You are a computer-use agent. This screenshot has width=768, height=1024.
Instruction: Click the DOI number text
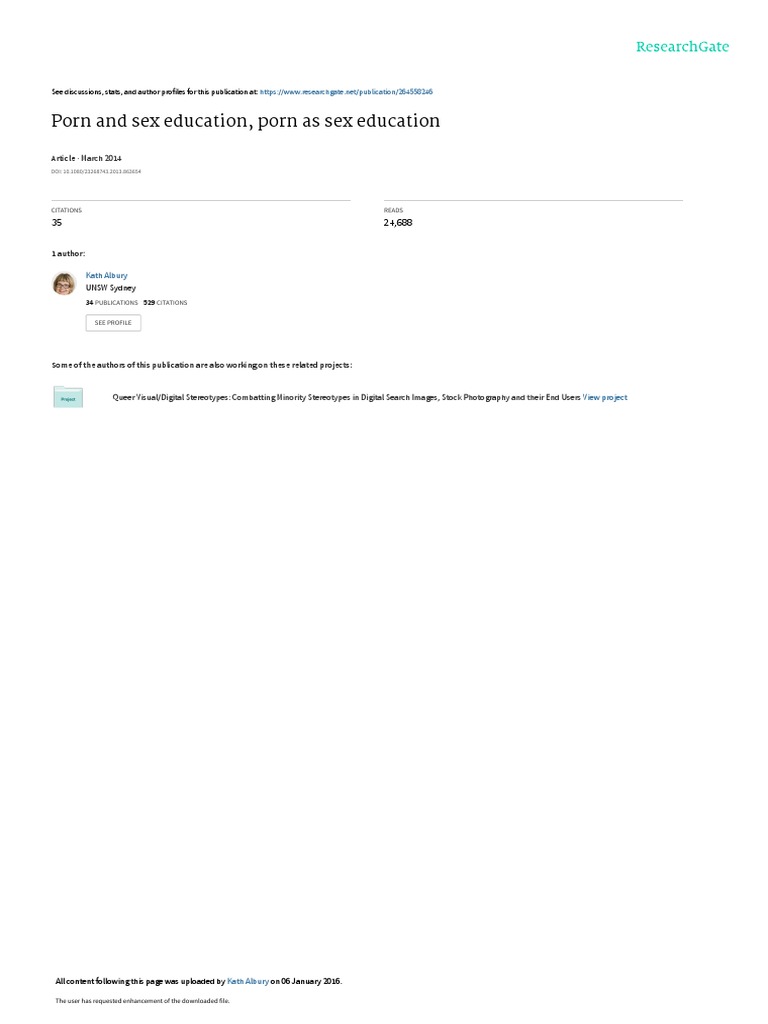point(96,172)
